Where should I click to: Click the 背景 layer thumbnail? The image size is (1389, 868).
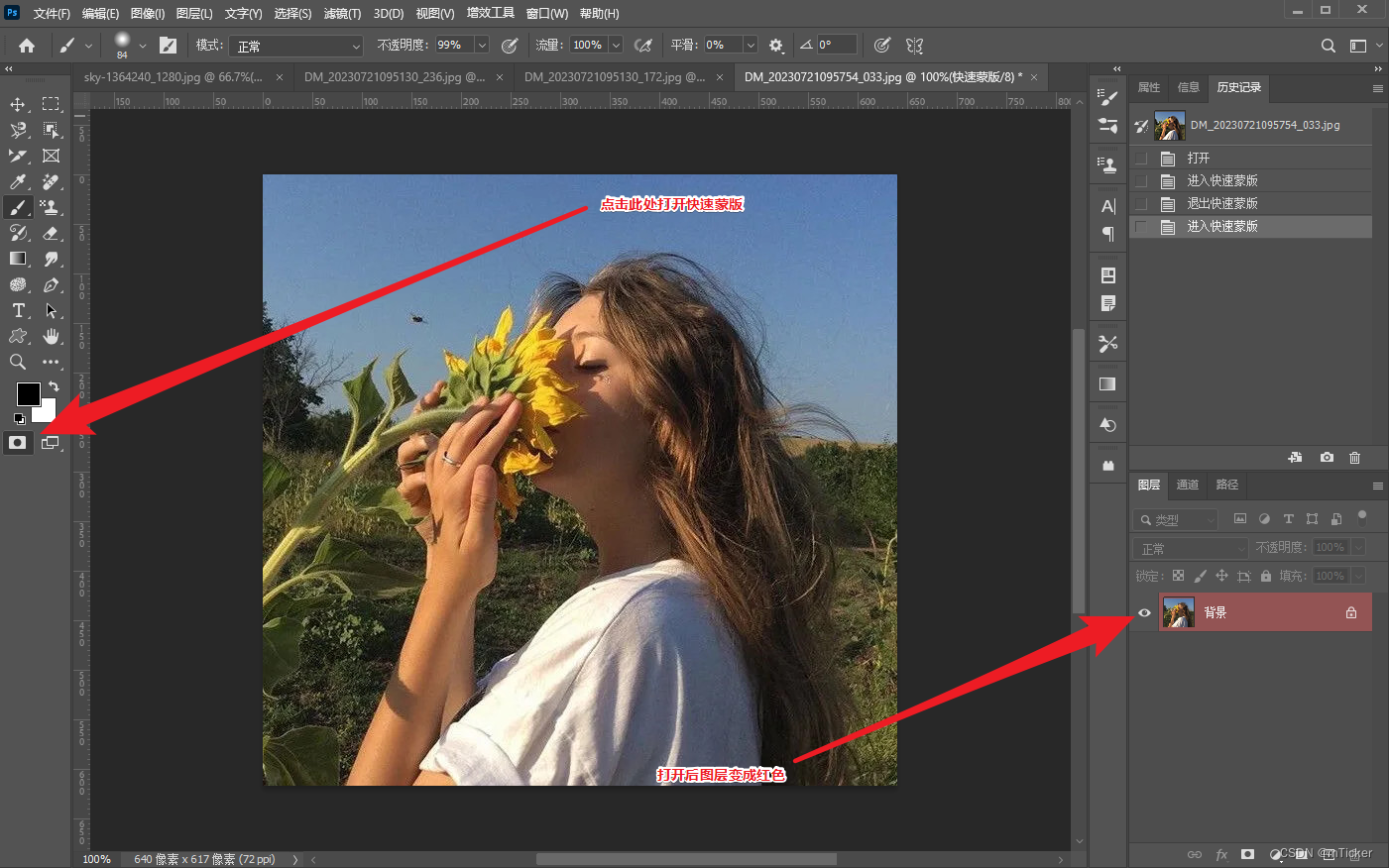coord(1178,612)
